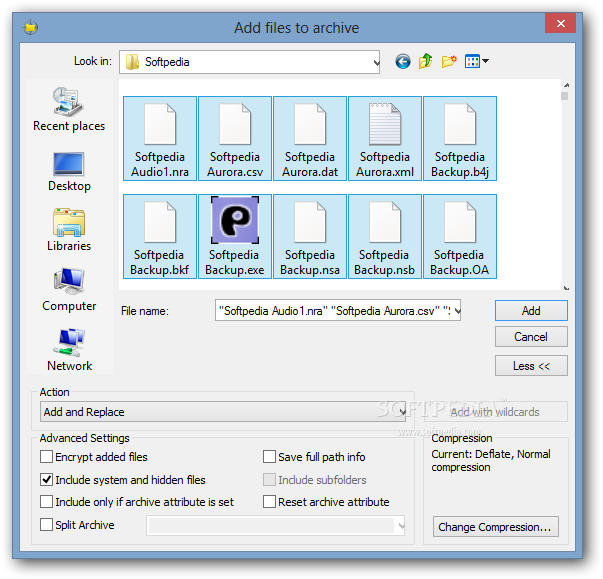This screenshot has width=603, height=579.
Task: Click the Add button
Action: point(531,310)
